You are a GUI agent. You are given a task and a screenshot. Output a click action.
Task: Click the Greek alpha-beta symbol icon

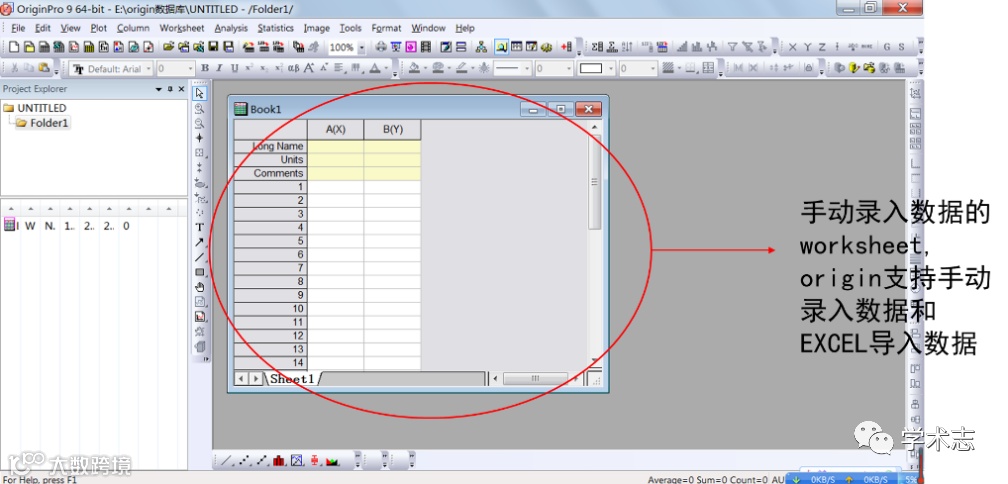293,68
